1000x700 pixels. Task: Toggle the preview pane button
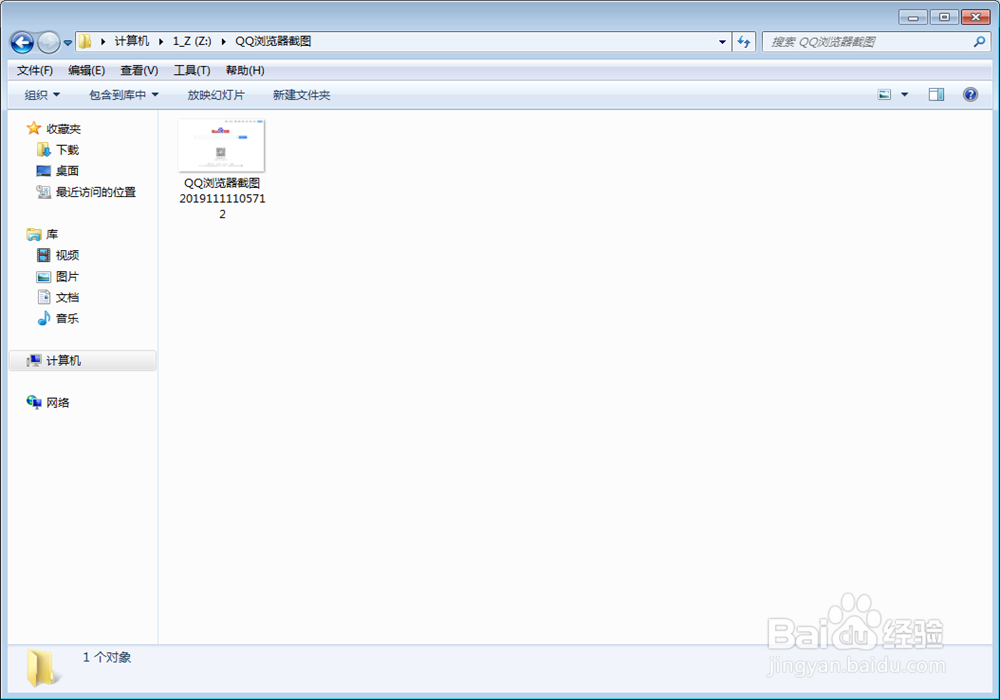936,95
